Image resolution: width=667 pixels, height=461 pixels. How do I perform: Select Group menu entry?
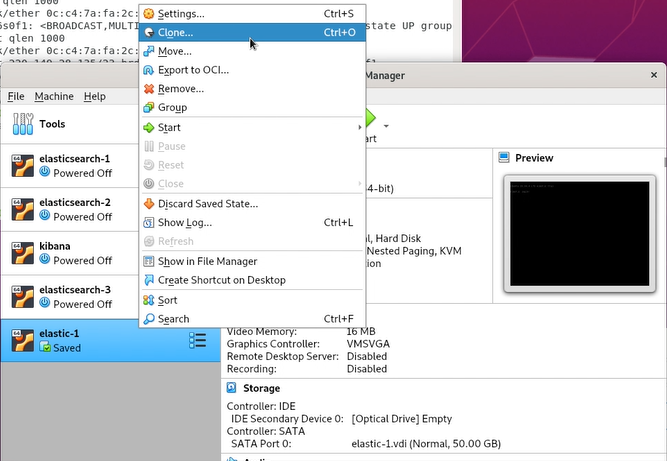pyautogui.click(x=252, y=107)
